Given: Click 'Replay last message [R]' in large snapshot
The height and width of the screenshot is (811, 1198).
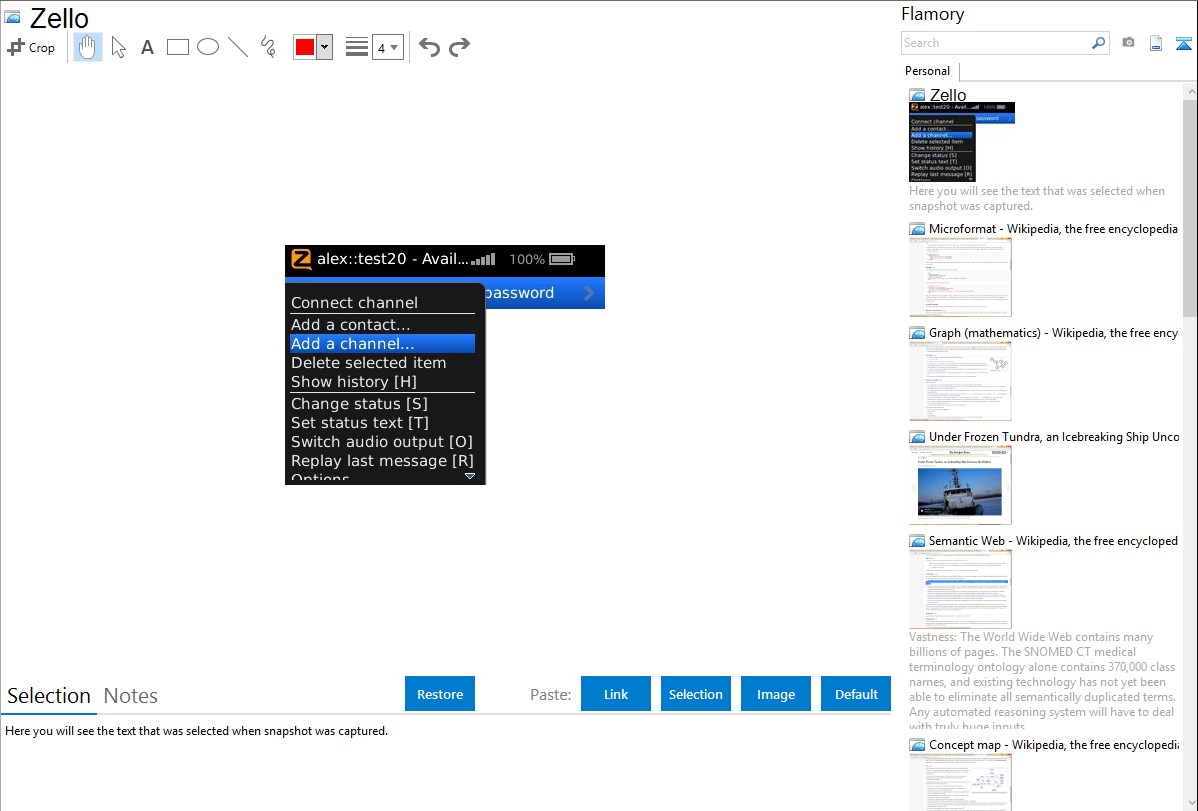Looking at the screenshot, I should coord(382,461).
